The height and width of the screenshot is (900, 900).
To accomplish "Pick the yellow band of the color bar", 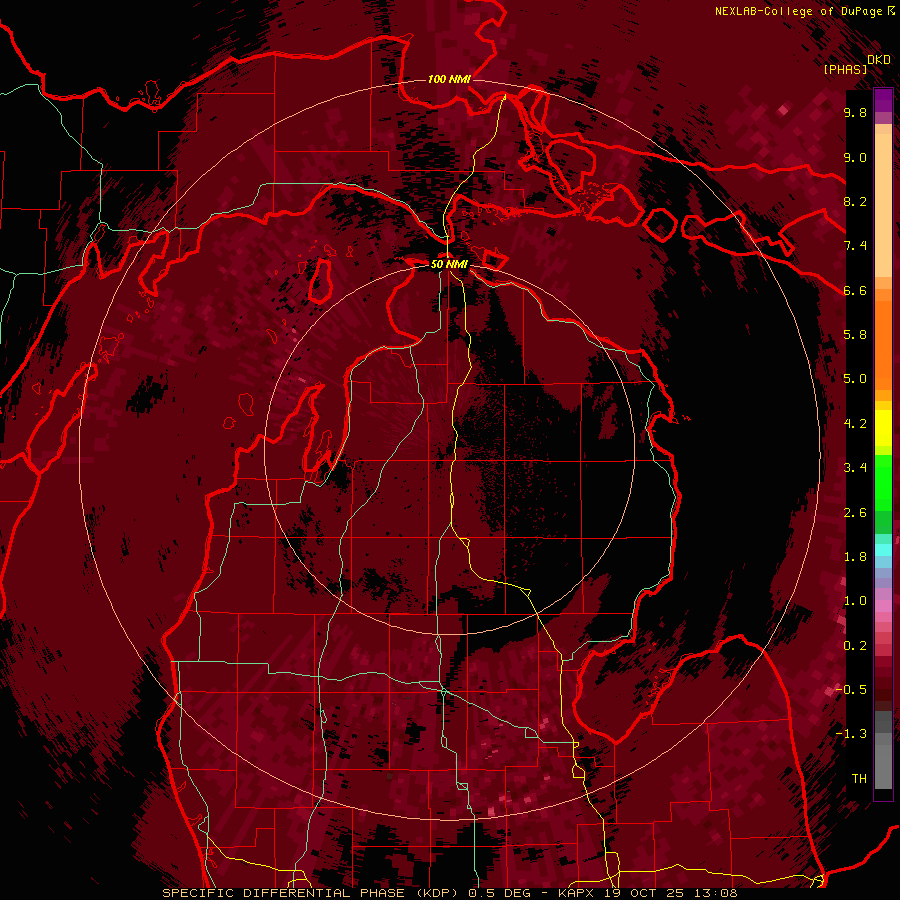I will [883, 428].
